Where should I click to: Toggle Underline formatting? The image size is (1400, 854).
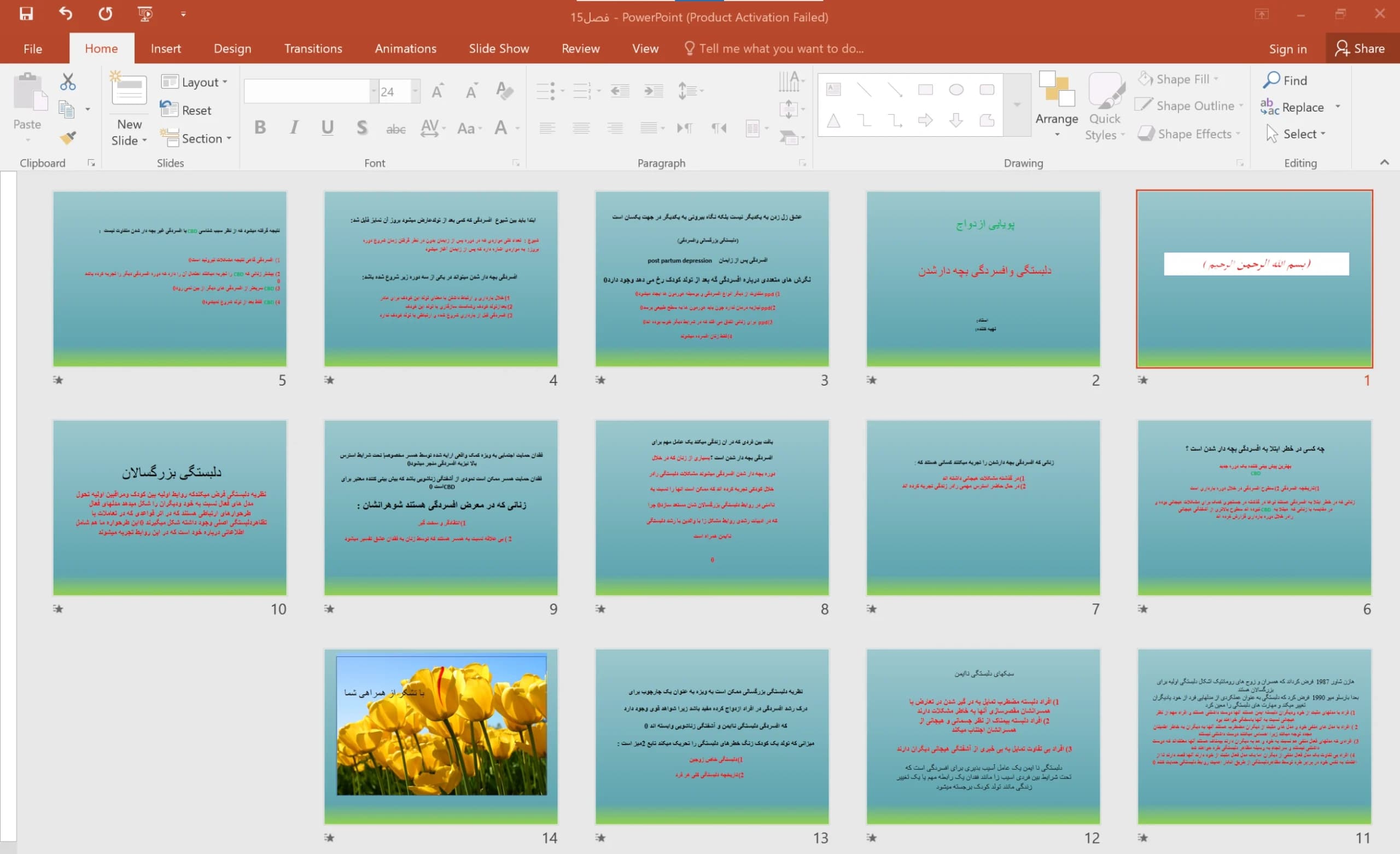[327, 127]
